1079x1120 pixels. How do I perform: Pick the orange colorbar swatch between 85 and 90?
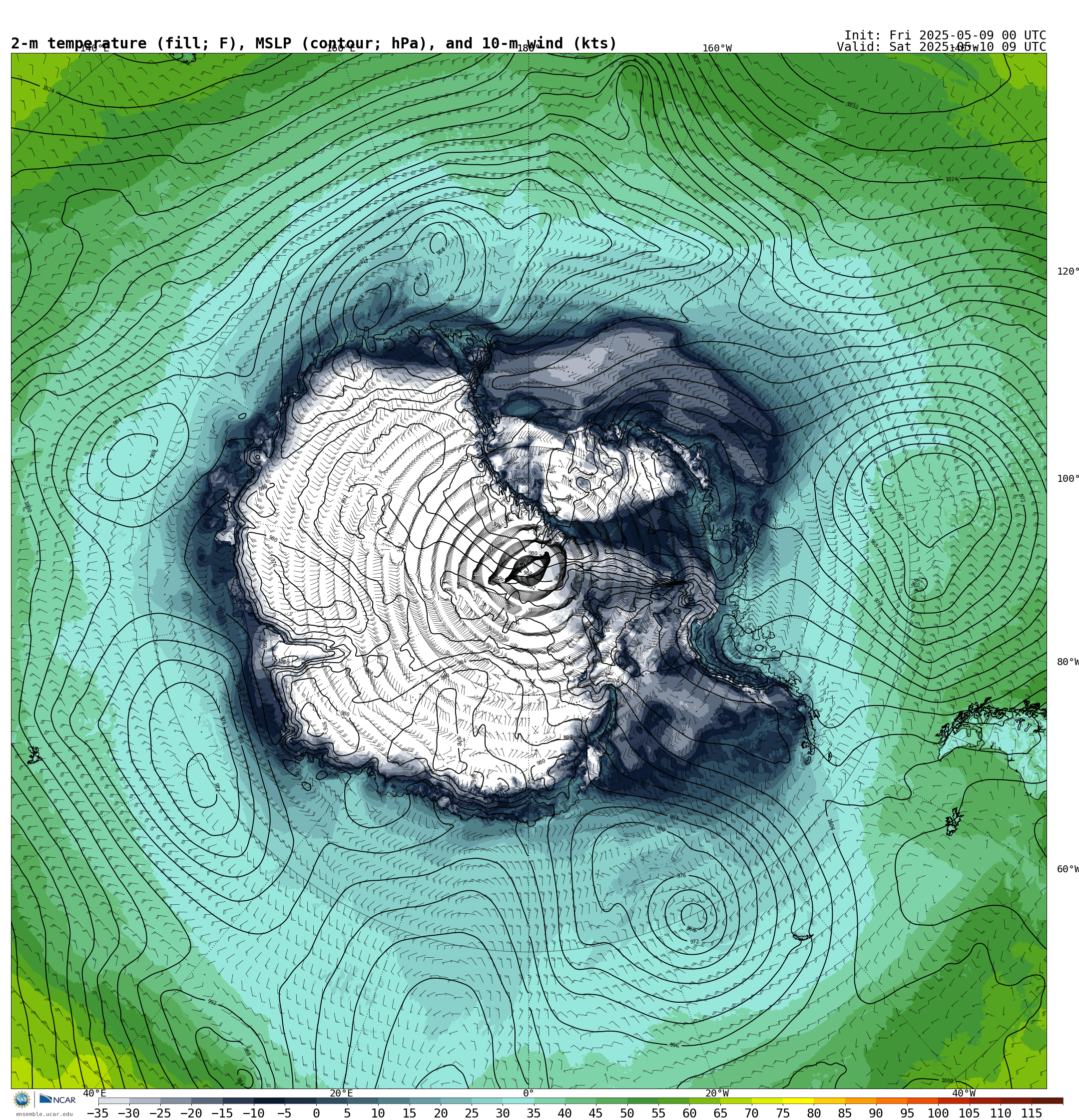pos(860,1101)
